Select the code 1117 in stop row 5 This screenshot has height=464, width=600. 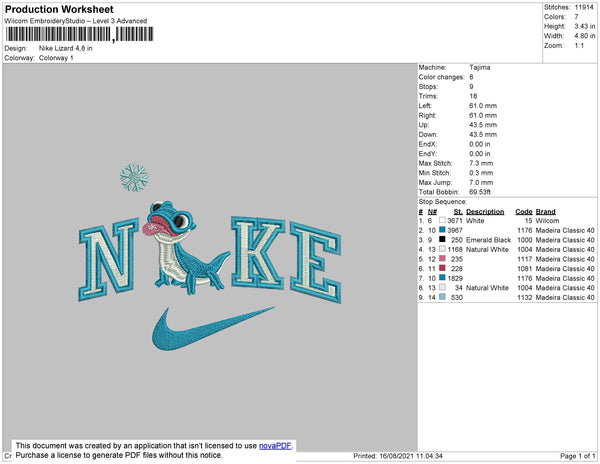[x=525, y=259]
